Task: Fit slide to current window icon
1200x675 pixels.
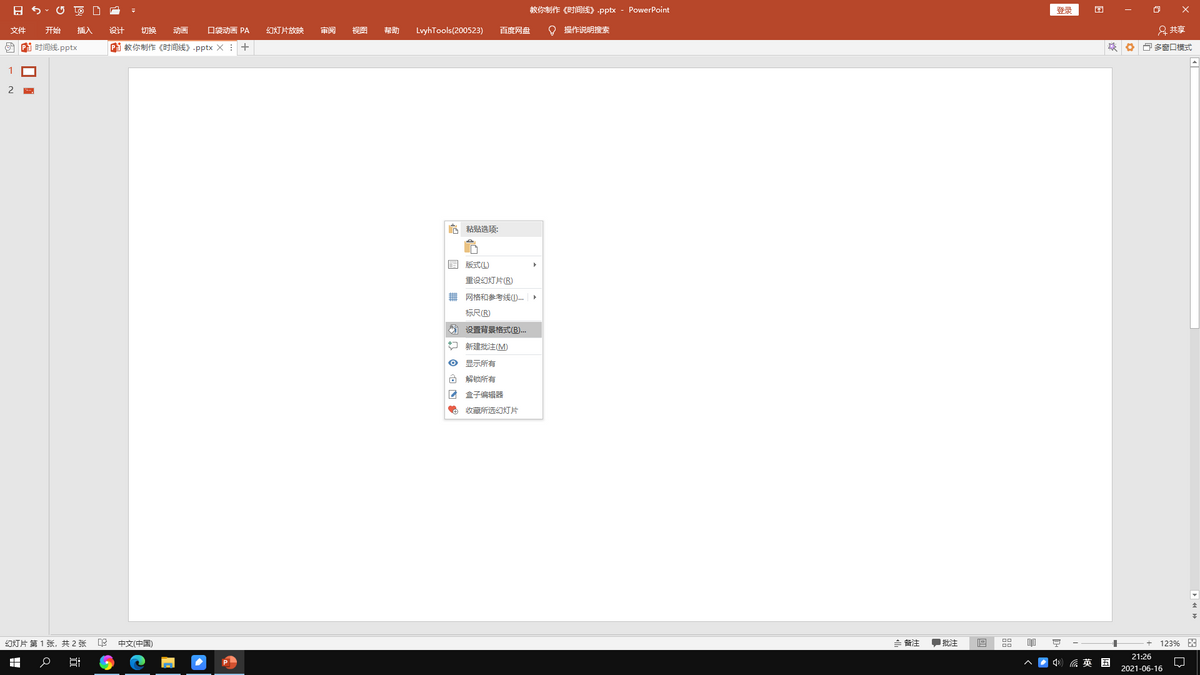Action: point(1191,643)
